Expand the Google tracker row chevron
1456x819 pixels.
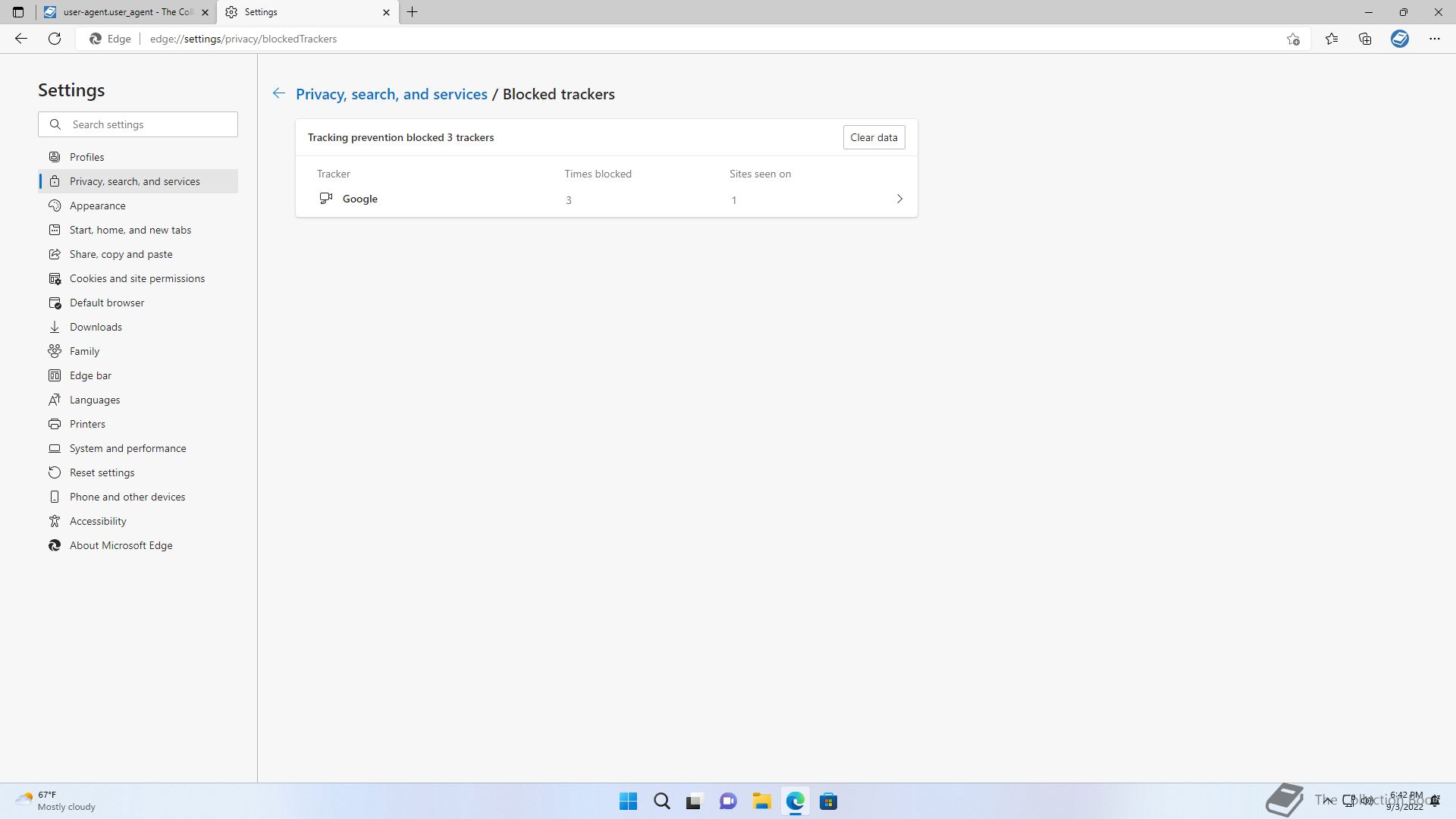pos(899,199)
